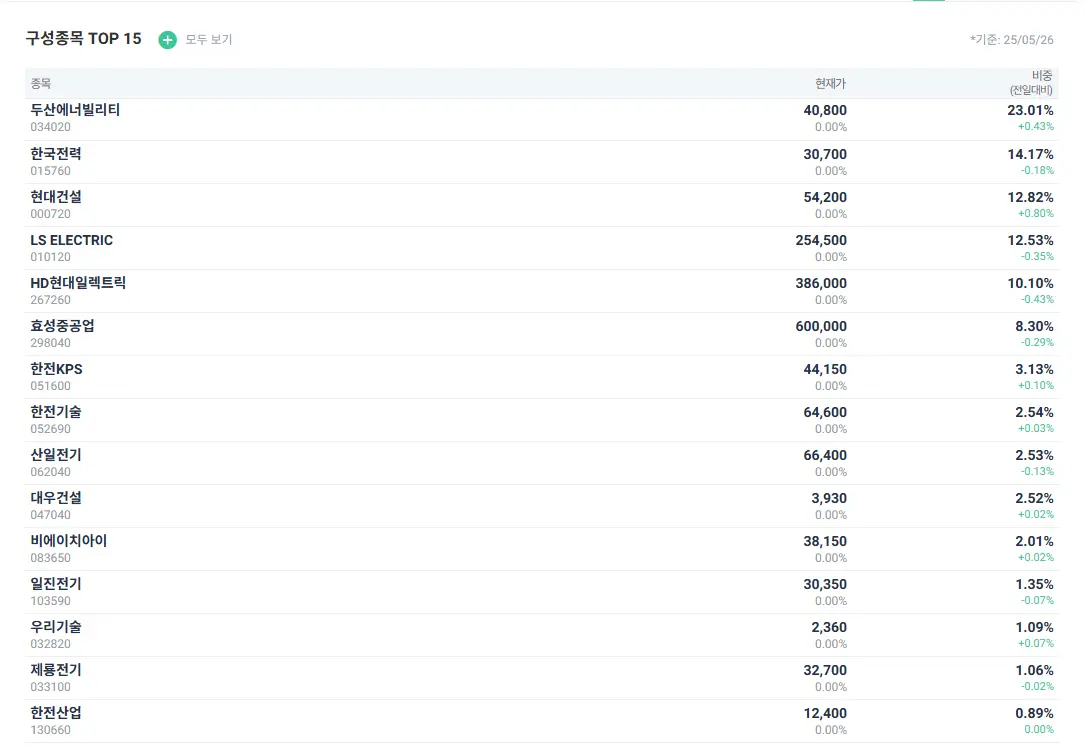Click stock code 267260
This screenshot has width=1085, height=747.
[x=51, y=299]
